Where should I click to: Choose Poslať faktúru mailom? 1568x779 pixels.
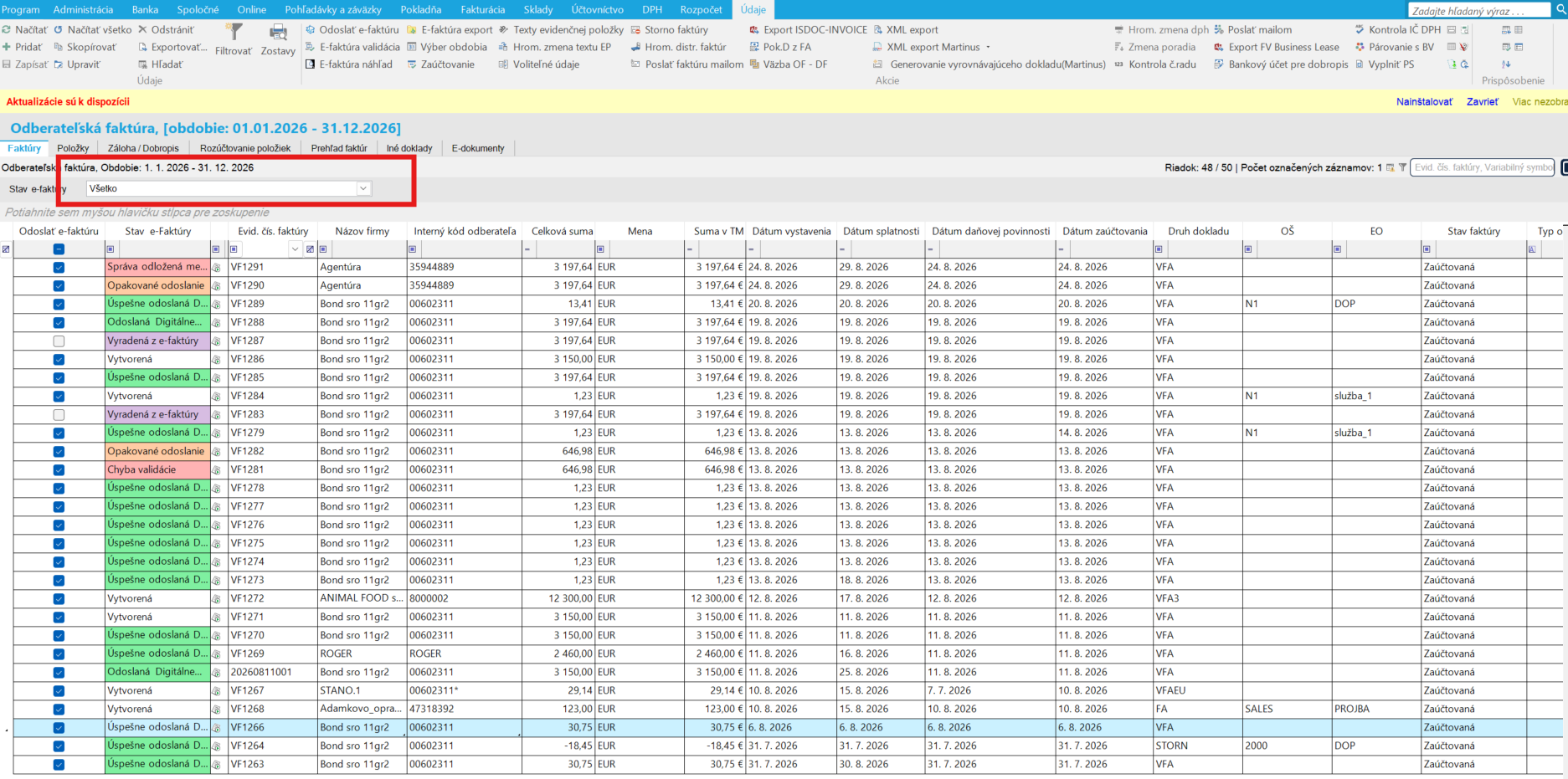tap(686, 64)
